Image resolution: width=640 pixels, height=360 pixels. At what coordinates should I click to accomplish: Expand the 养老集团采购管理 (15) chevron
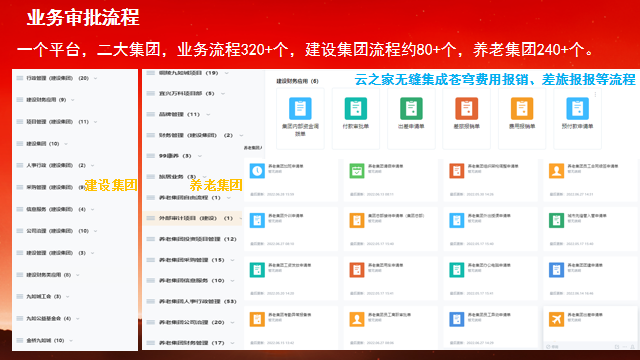coord(233,260)
